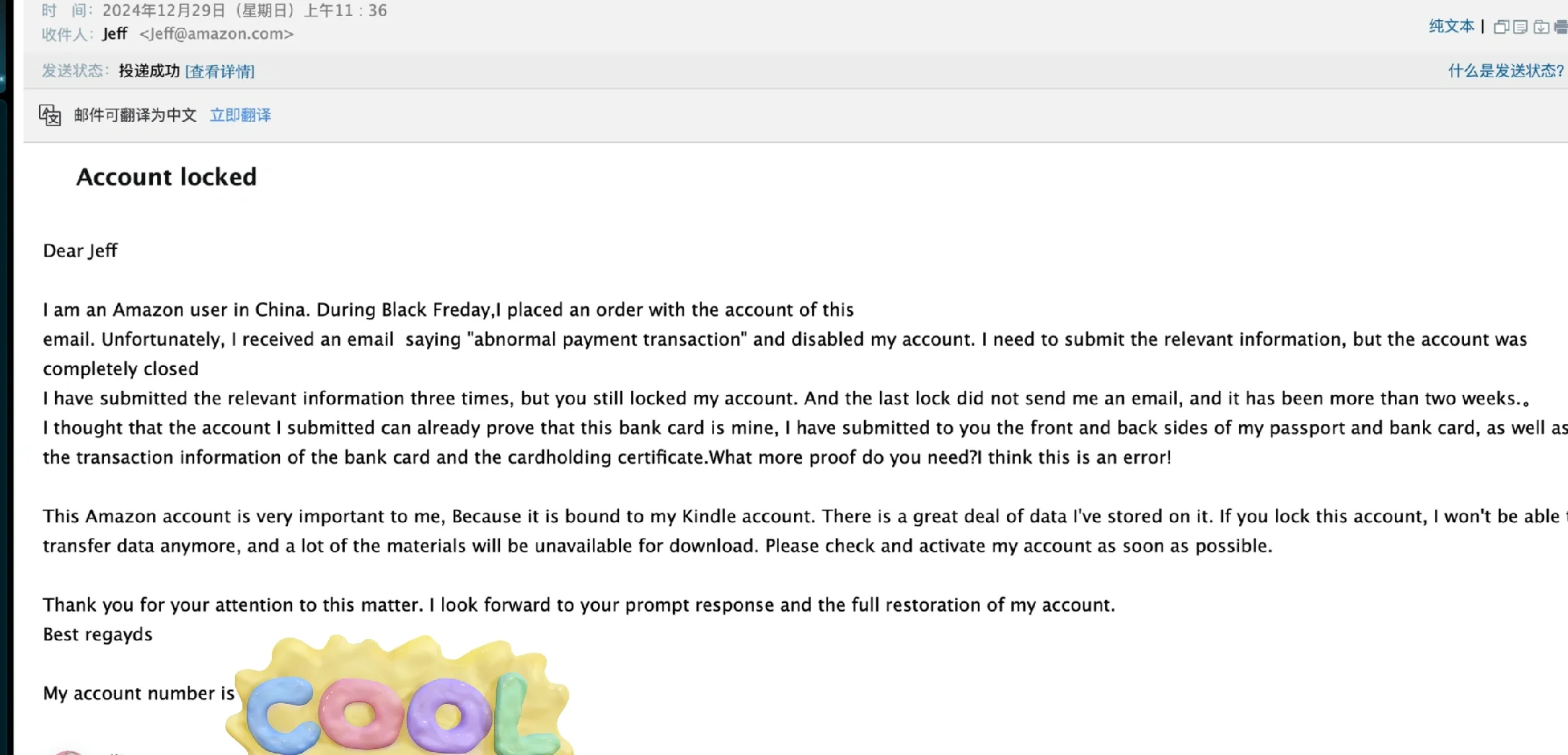Open 查看详情 delivery details
1568x755 pixels.
pyautogui.click(x=220, y=71)
